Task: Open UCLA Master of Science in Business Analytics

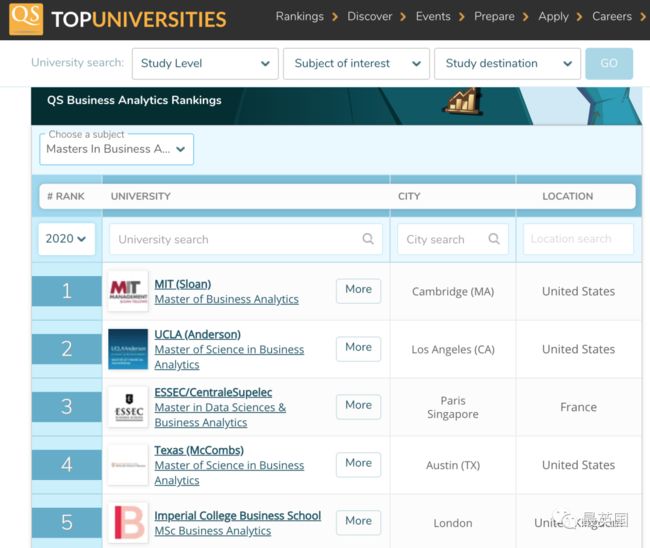Action: [x=229, y=357]
